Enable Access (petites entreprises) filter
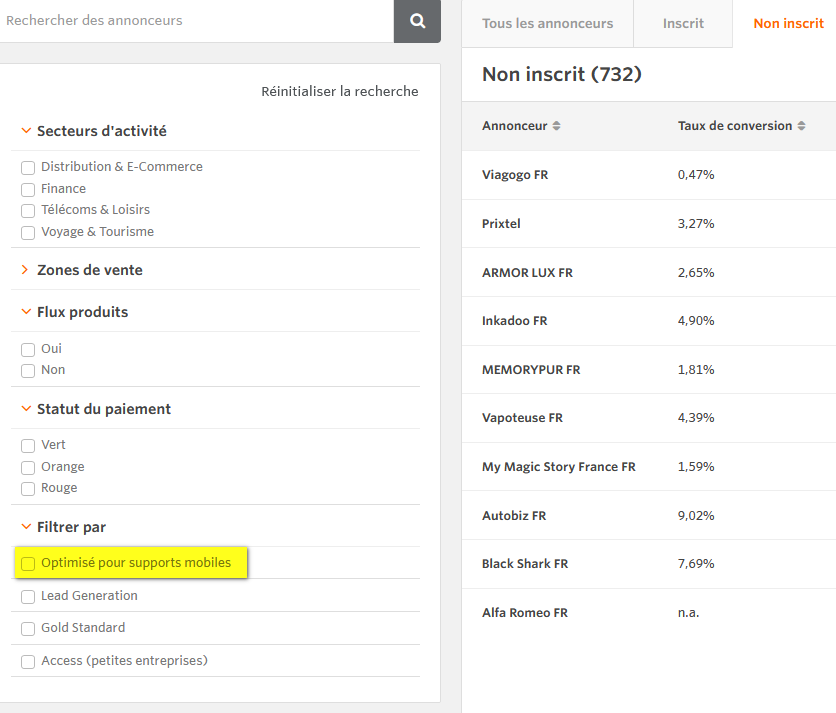 28,662
